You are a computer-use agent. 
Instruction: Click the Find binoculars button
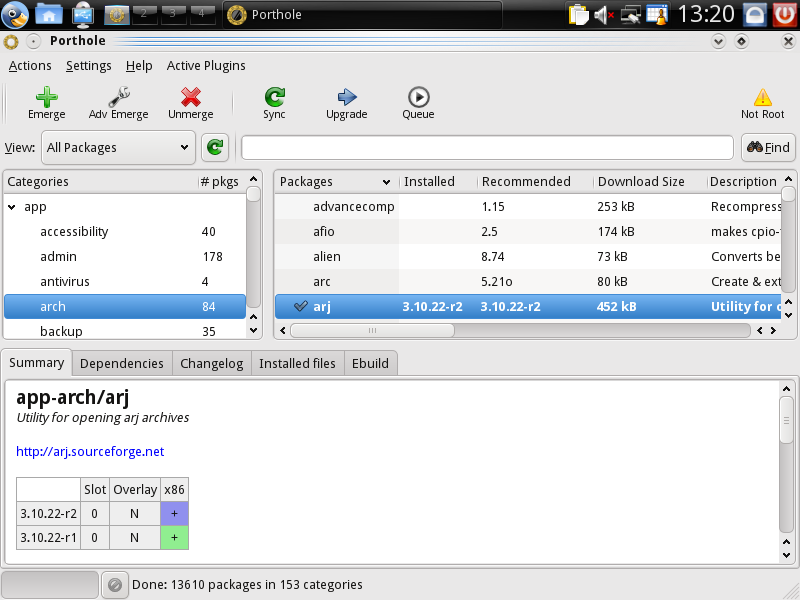(768, 147)
